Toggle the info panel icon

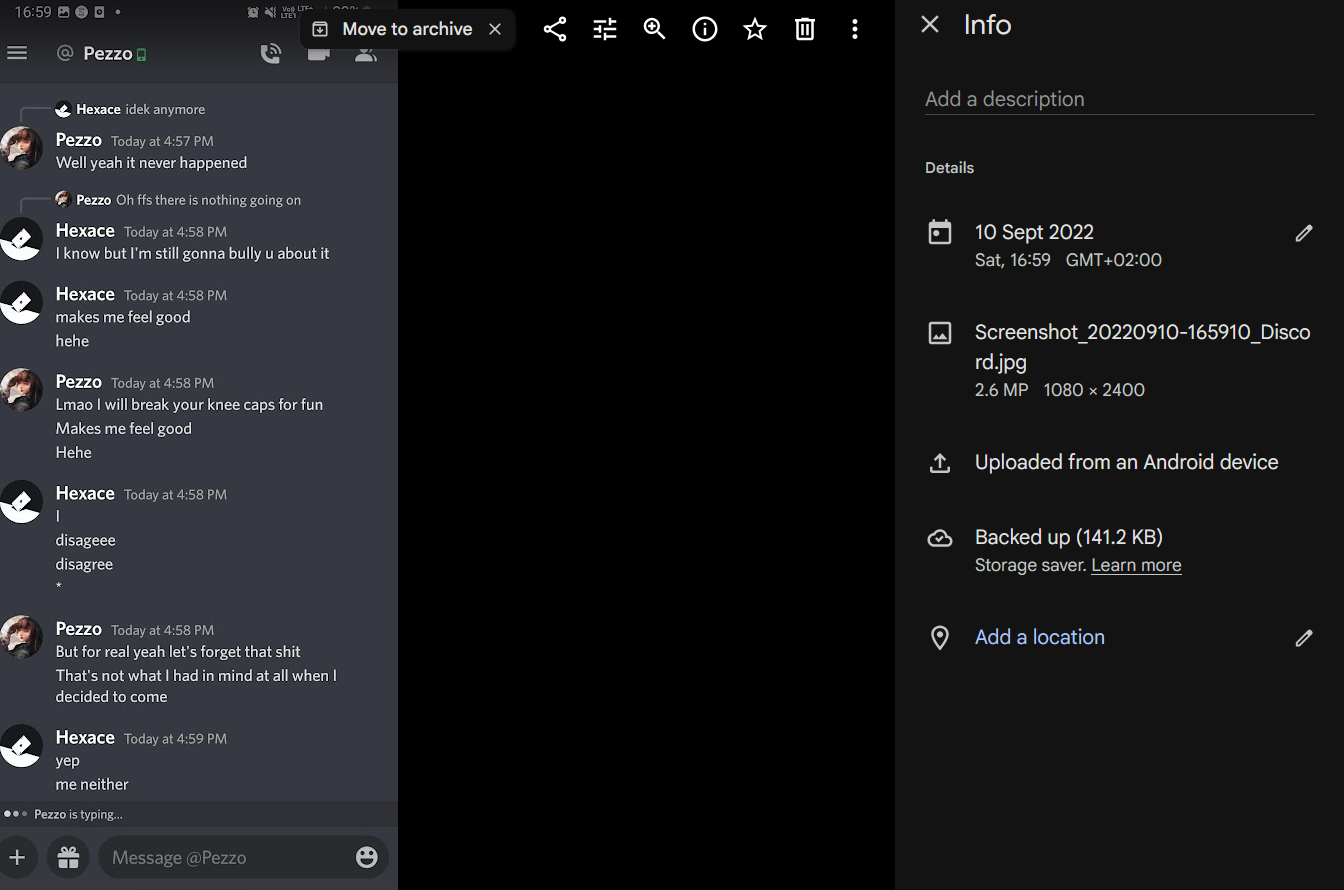[705, 30]
